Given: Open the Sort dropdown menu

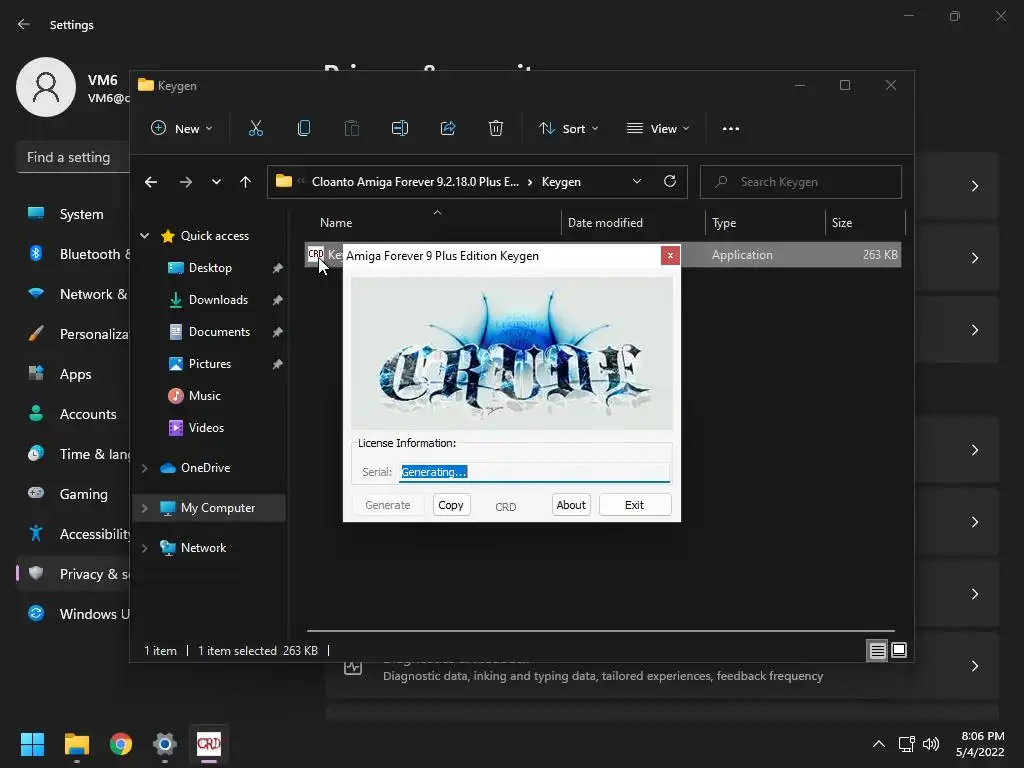Looking at the screenshot, I should (568, 129).
